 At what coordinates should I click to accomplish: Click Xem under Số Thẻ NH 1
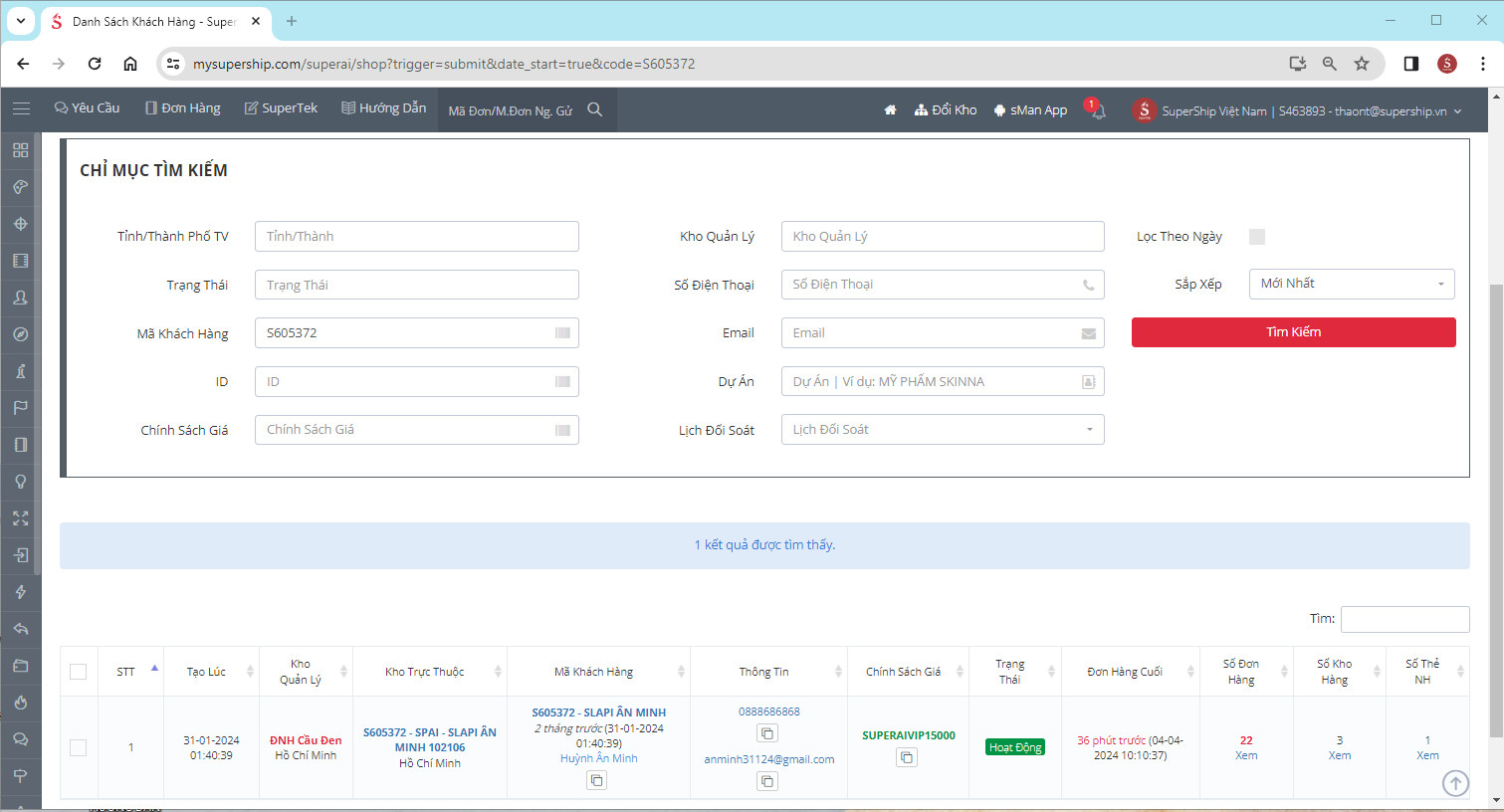(1427, 755)
